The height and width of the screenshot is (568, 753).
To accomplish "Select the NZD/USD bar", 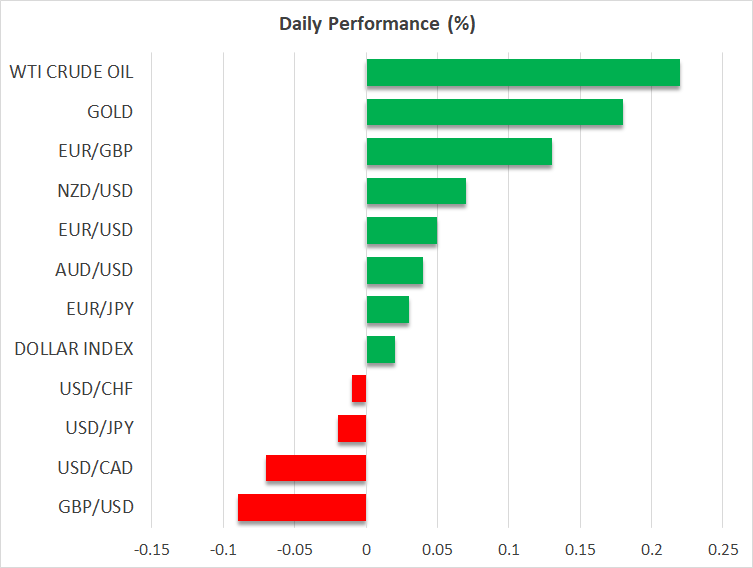I will tap(416, 191).
